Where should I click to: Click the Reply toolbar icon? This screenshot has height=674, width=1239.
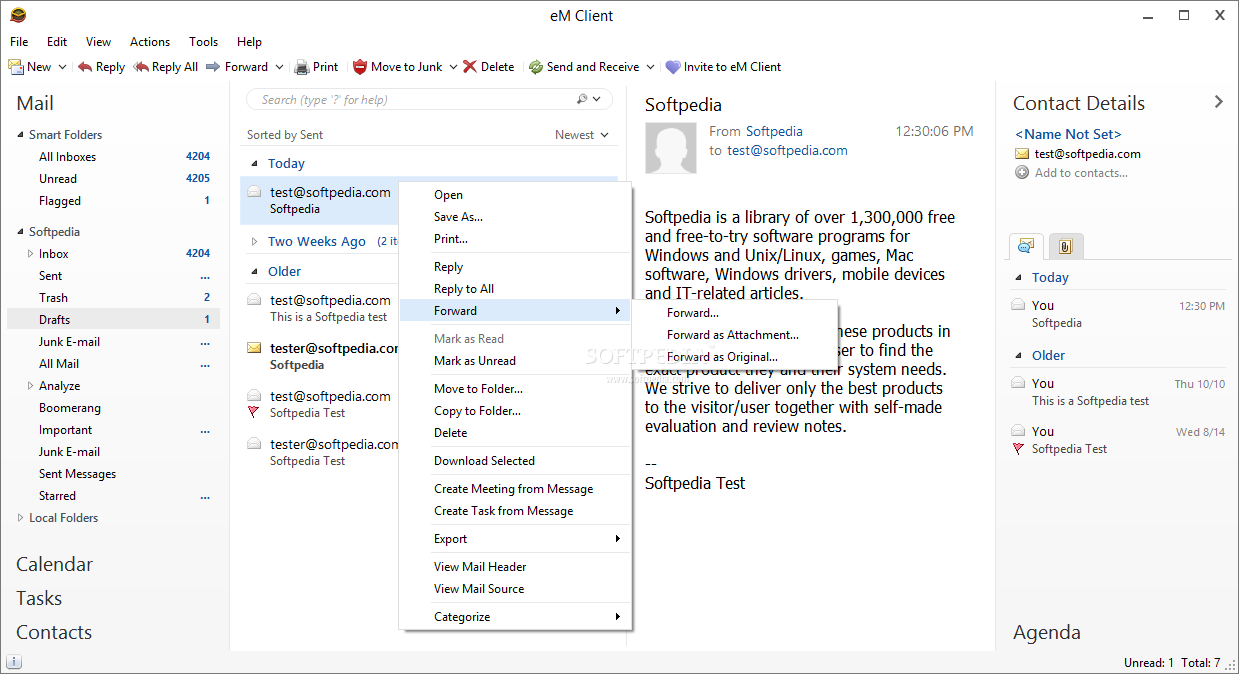click(x=85, y=67)
